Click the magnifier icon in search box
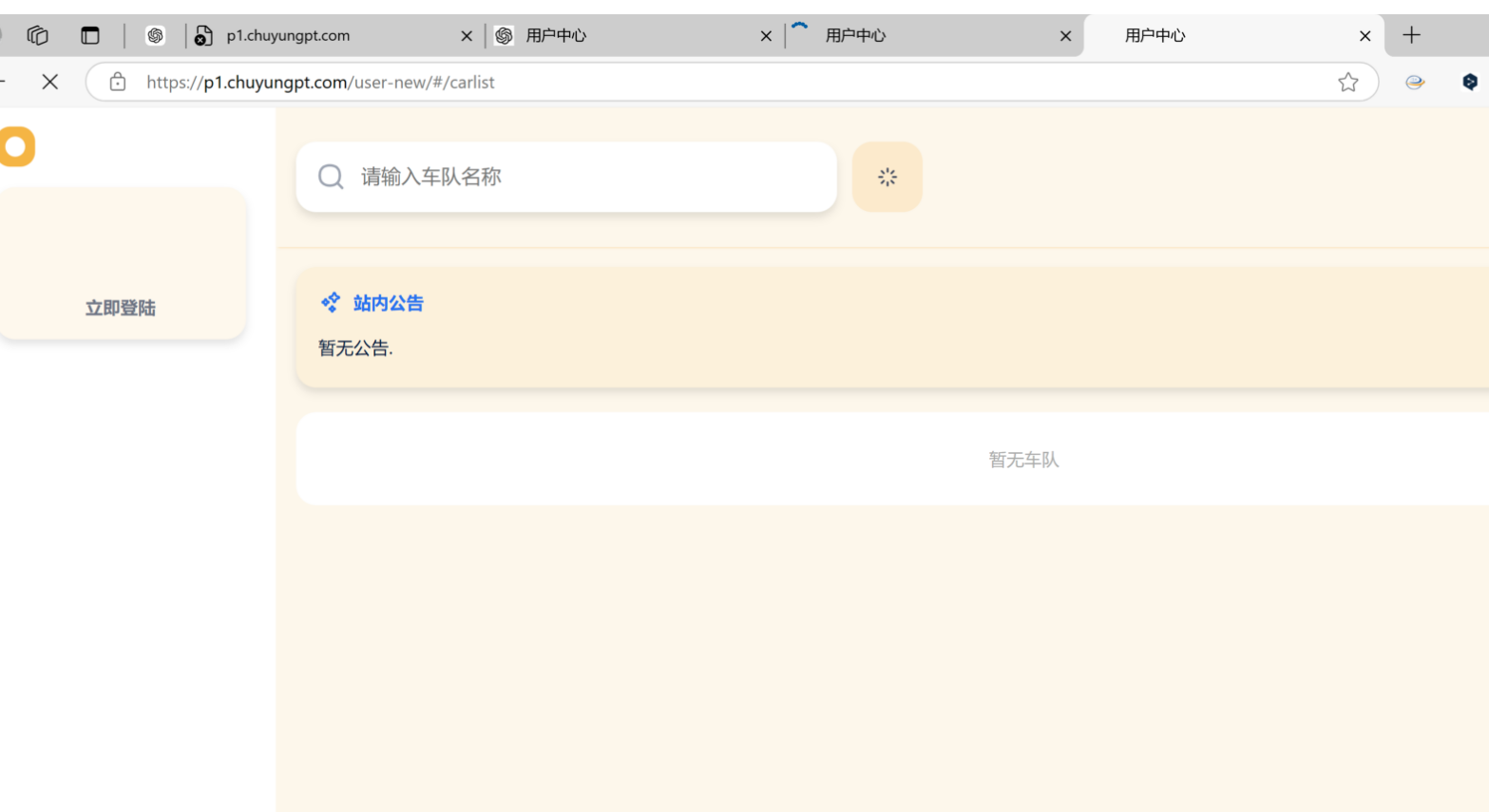Image resolution: width=1489 pixels, height=812 pixels. (331, 177)
